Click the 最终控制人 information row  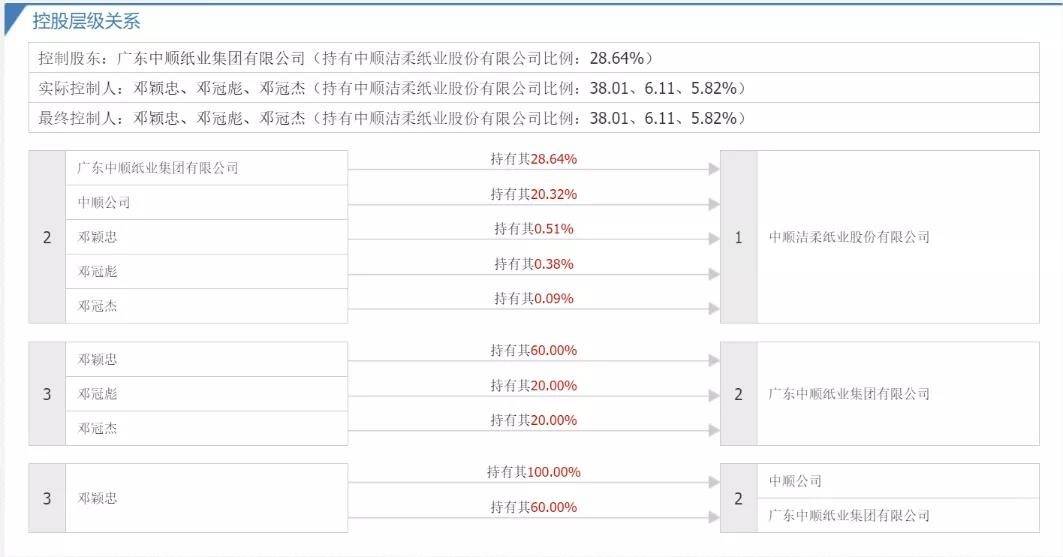391,118
